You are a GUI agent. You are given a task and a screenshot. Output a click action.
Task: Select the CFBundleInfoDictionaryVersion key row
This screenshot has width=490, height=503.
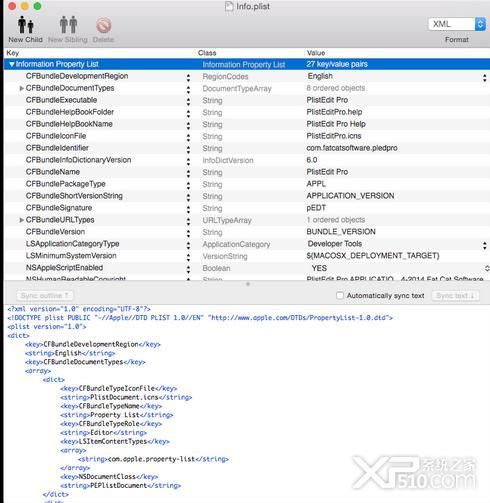point(78,160)
